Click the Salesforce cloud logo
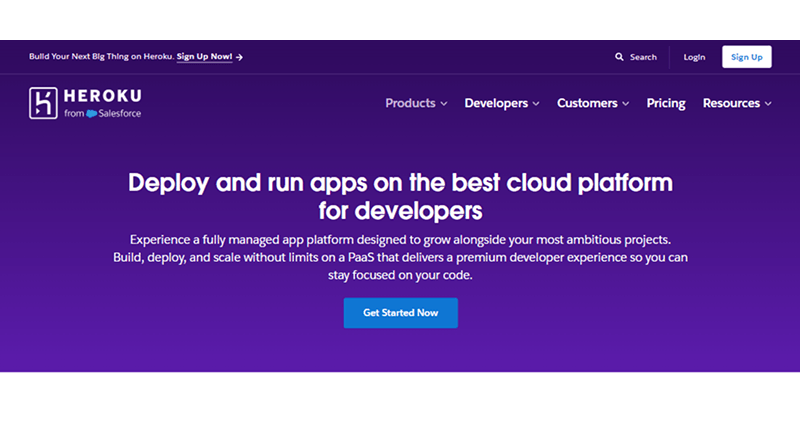The width and height of the screenshot is (800, 445). click(x=91, y=114)
